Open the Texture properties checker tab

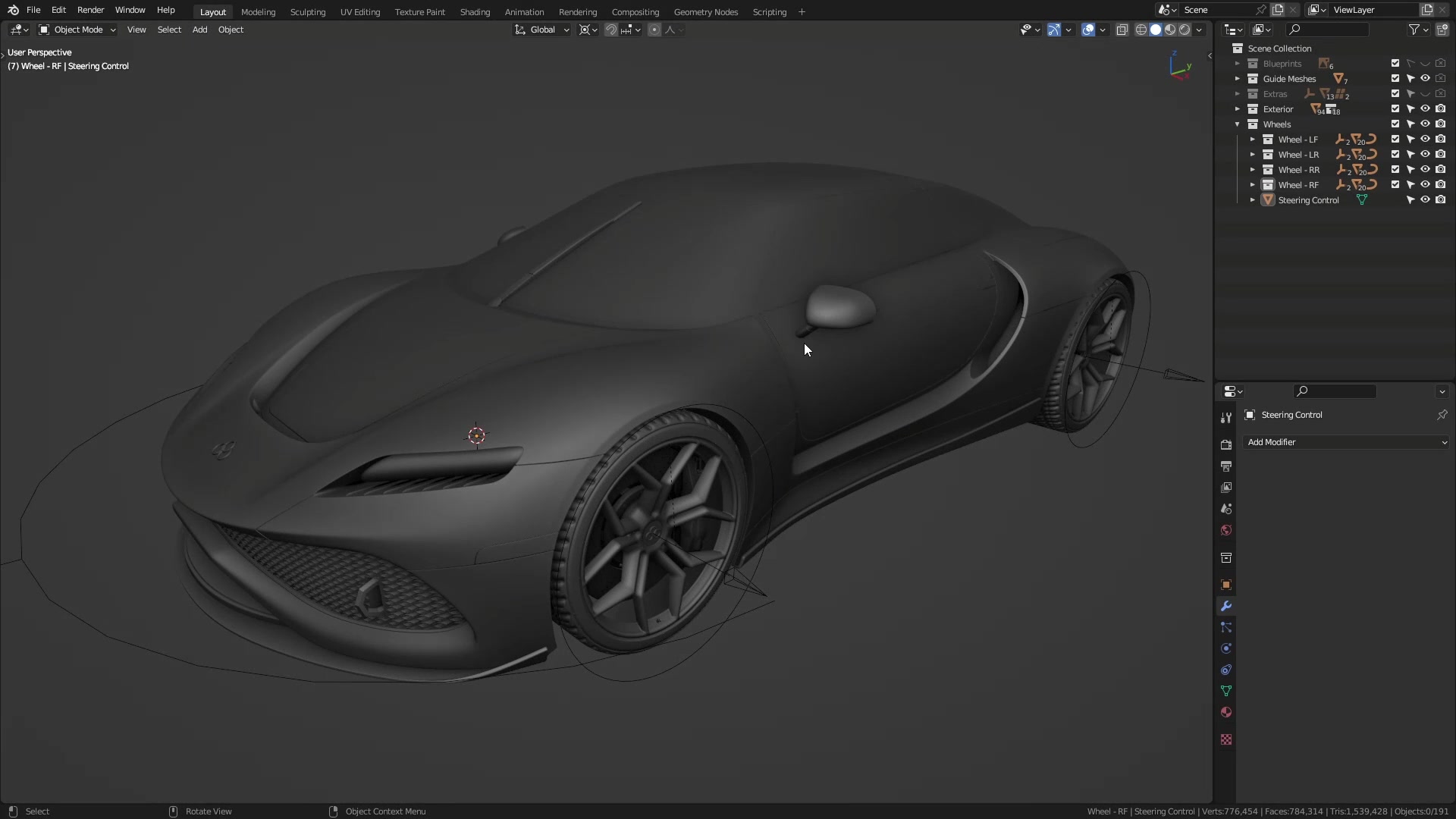tap(1225, 739)
